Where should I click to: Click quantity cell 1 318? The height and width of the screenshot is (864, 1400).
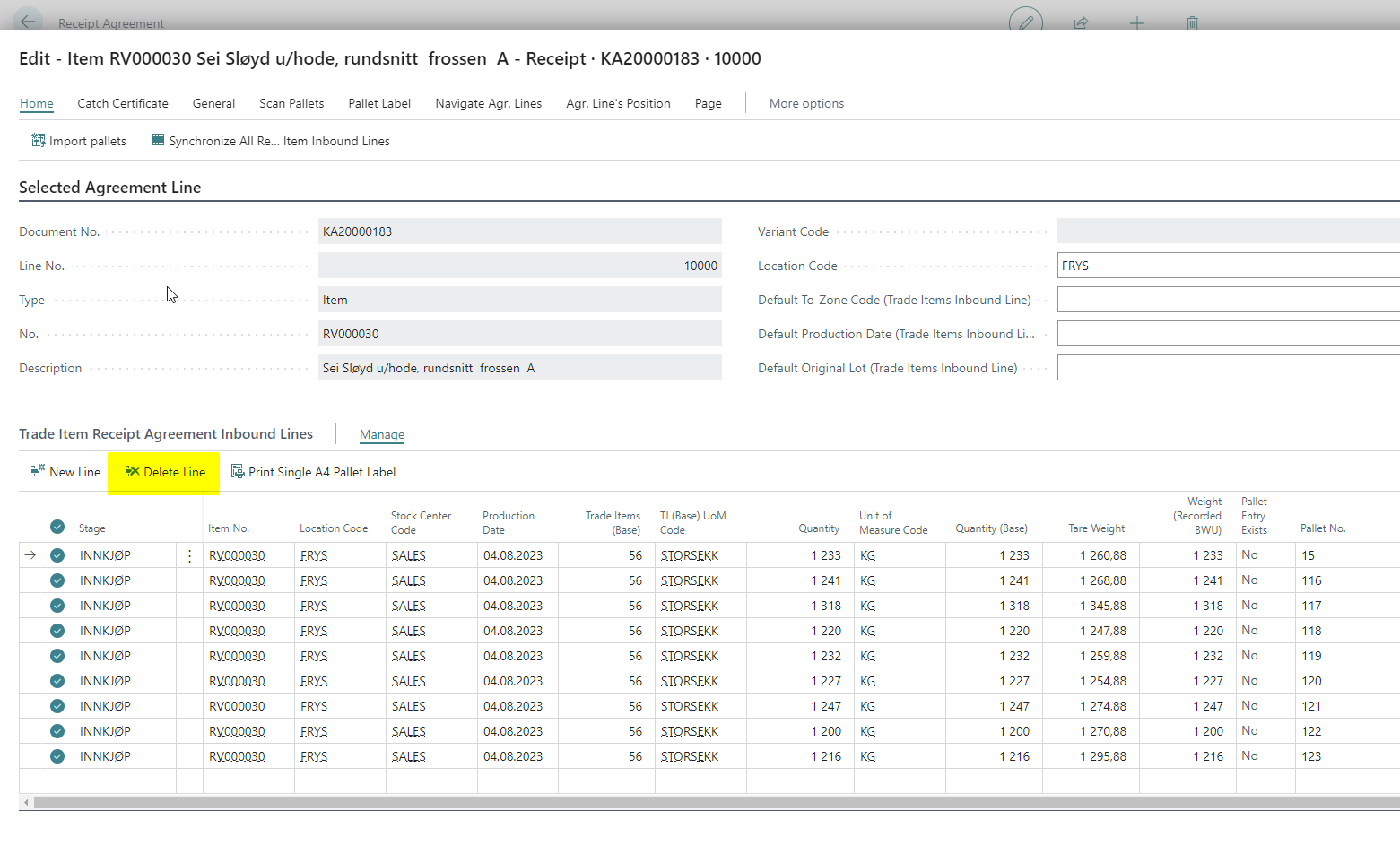(x=826, y=606)
